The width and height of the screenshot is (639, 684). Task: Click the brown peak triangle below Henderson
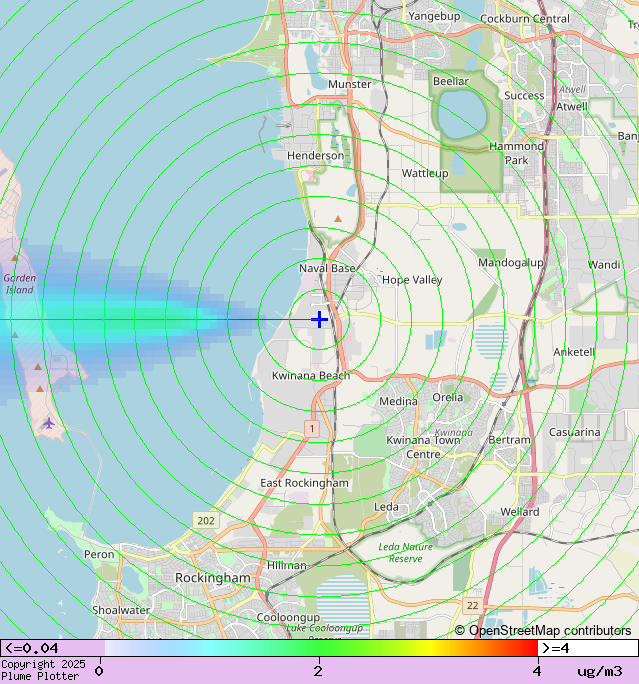click(338, 217)
